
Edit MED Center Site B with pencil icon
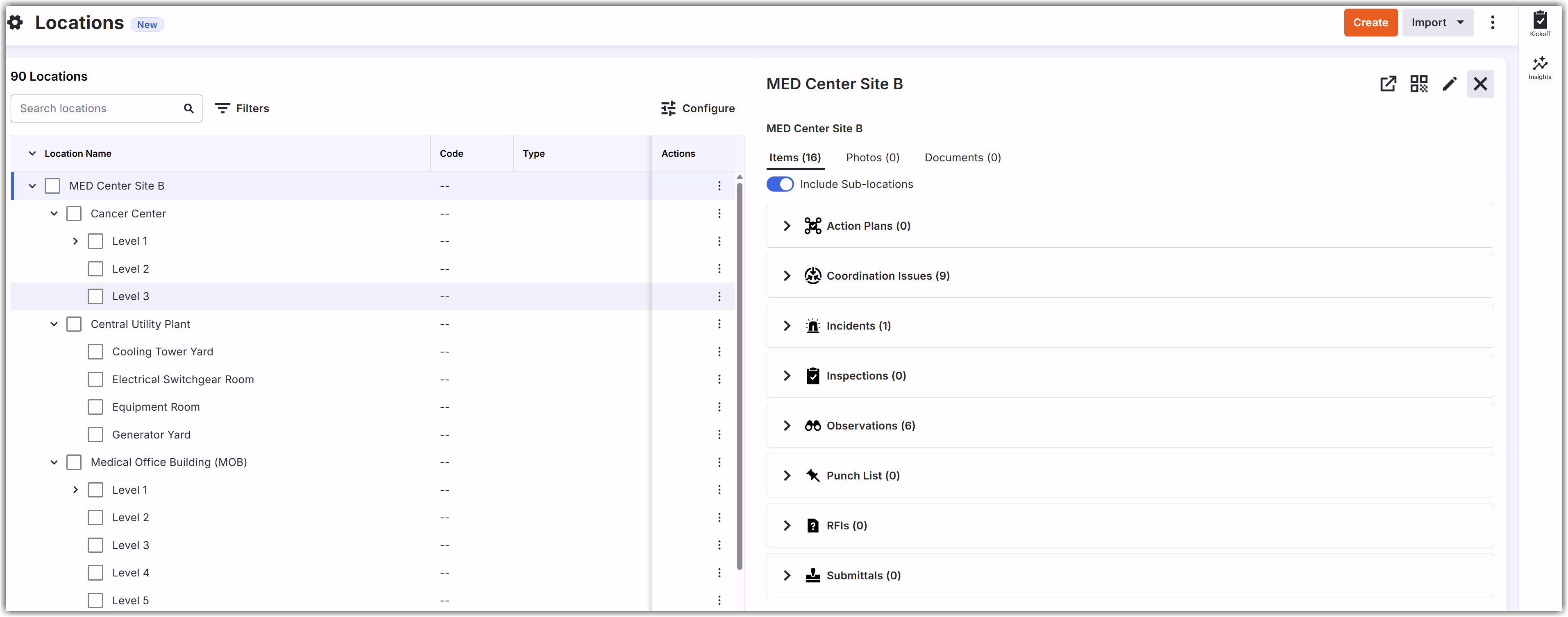coord(1449,84)
